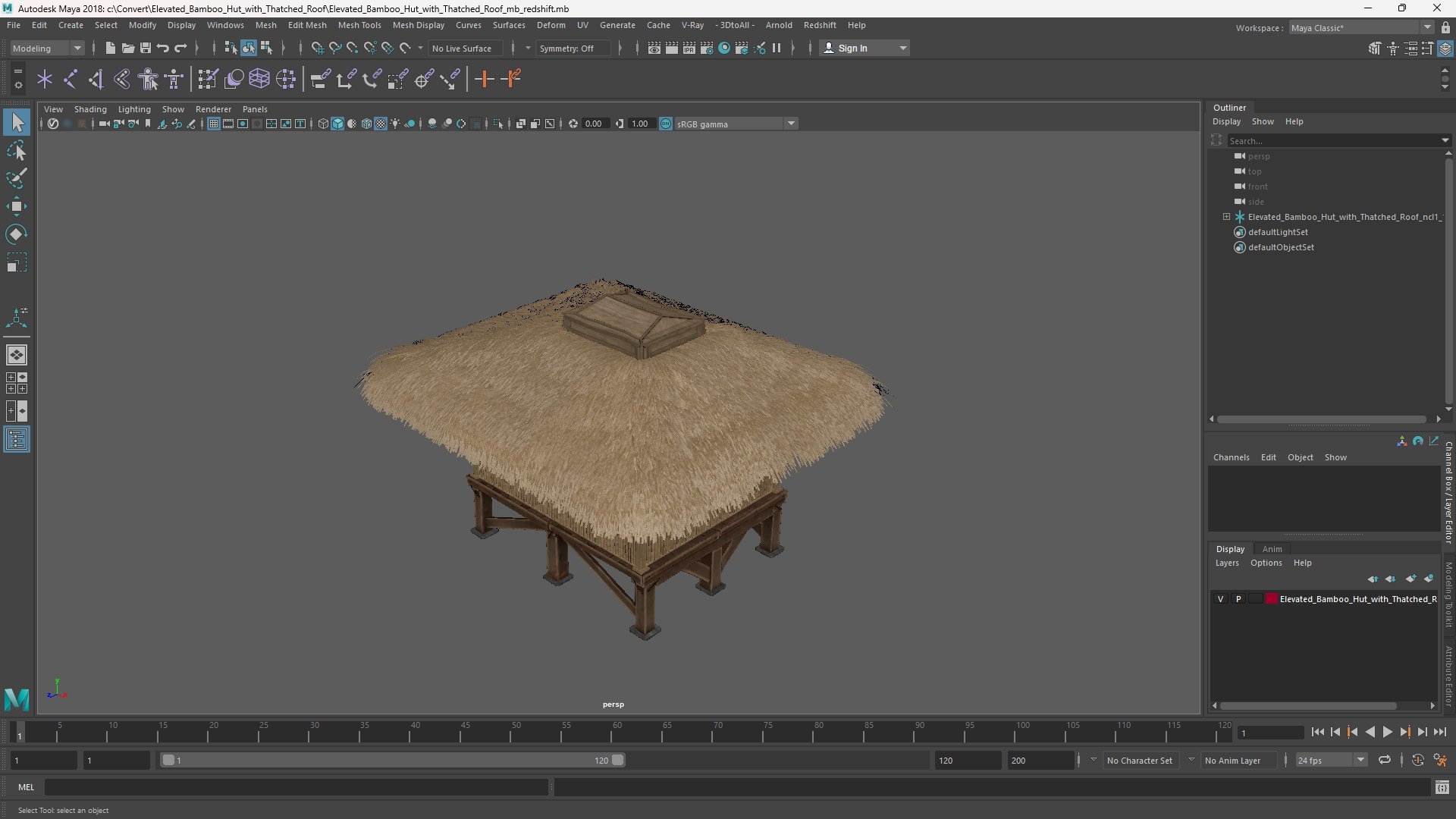Open the panel Shading menu
The width and height of the screenshot is (1456, 819).
(90, 109)
